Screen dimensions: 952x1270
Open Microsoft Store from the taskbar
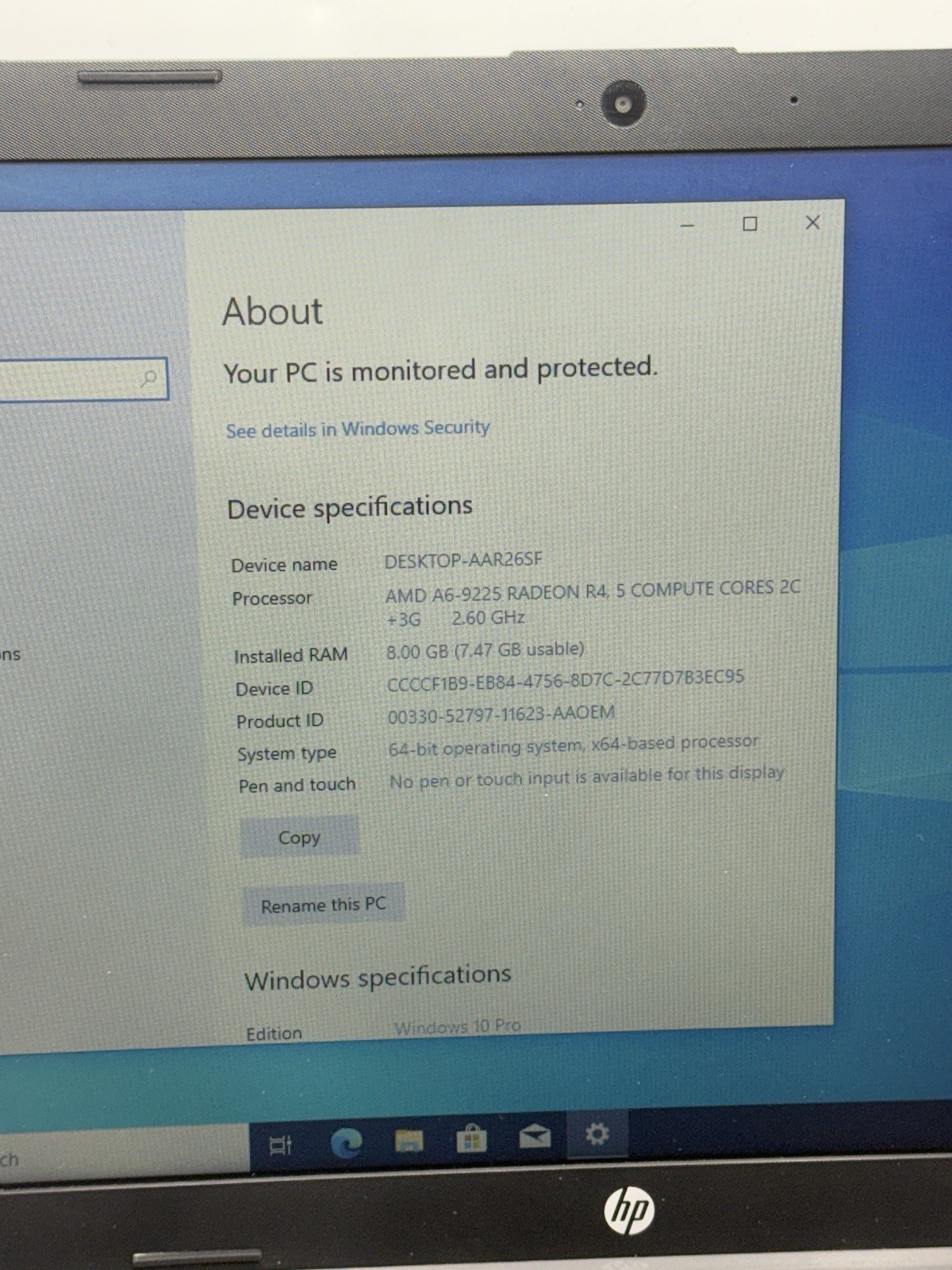(x=471, y=1139)
